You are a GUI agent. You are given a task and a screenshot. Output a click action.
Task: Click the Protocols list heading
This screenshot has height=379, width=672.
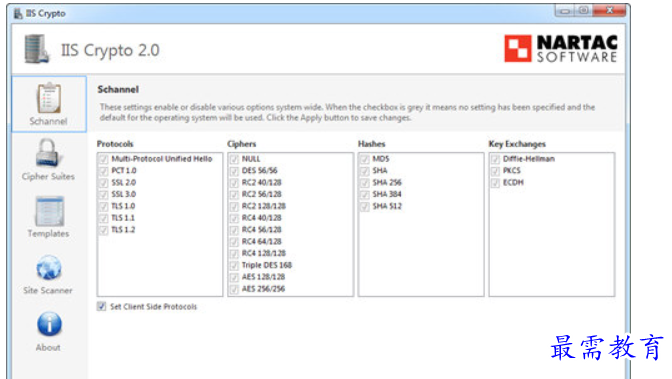point(115,144)
